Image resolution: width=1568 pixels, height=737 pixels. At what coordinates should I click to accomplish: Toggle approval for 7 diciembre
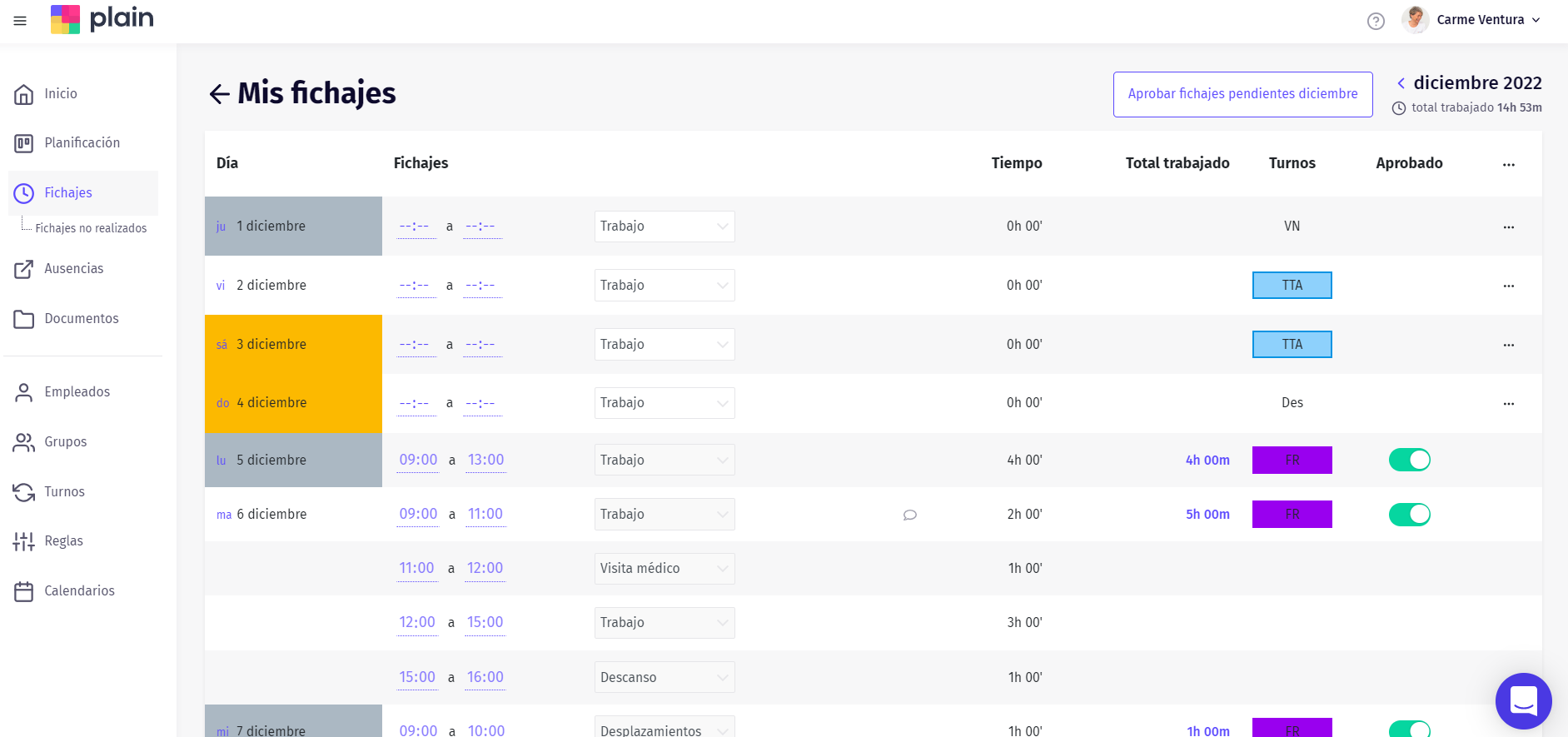(x=1409, y=729)
